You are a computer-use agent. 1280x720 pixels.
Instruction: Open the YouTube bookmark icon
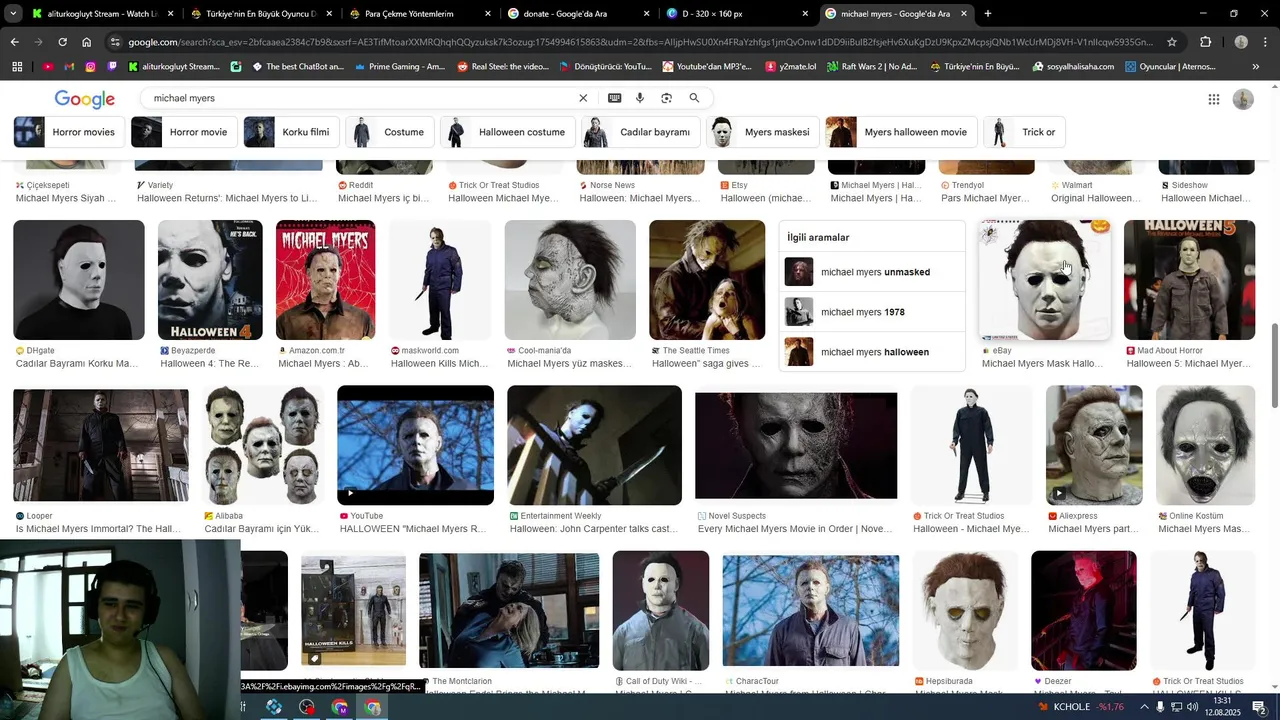(47, 67)
